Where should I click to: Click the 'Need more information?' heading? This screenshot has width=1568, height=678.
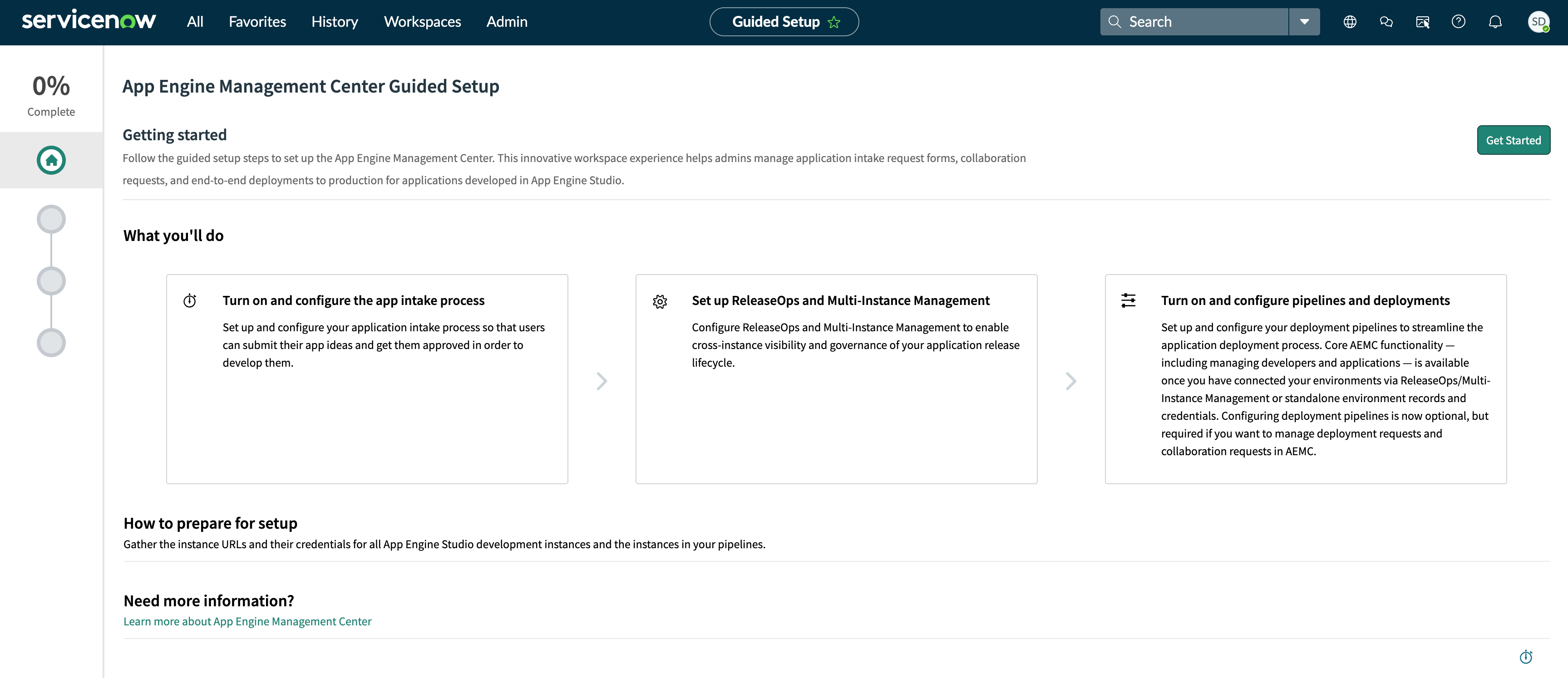tap(208, 601)
